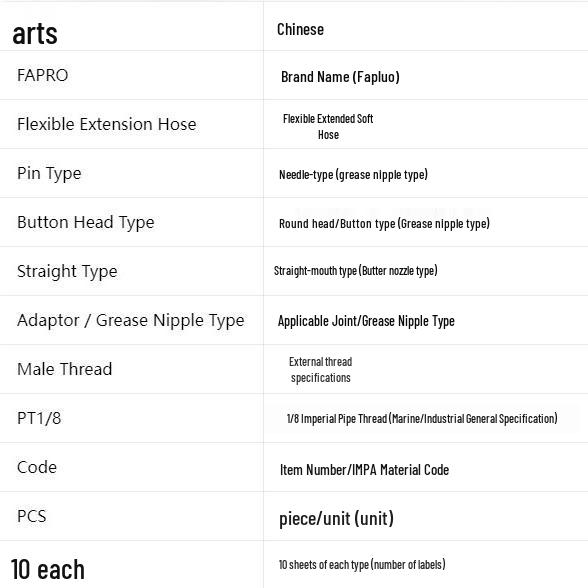588x588 pixels.
Task: Select 'Straight-mouth type (Butter nozzle type)' text
Action: click(x=356, y=271)
